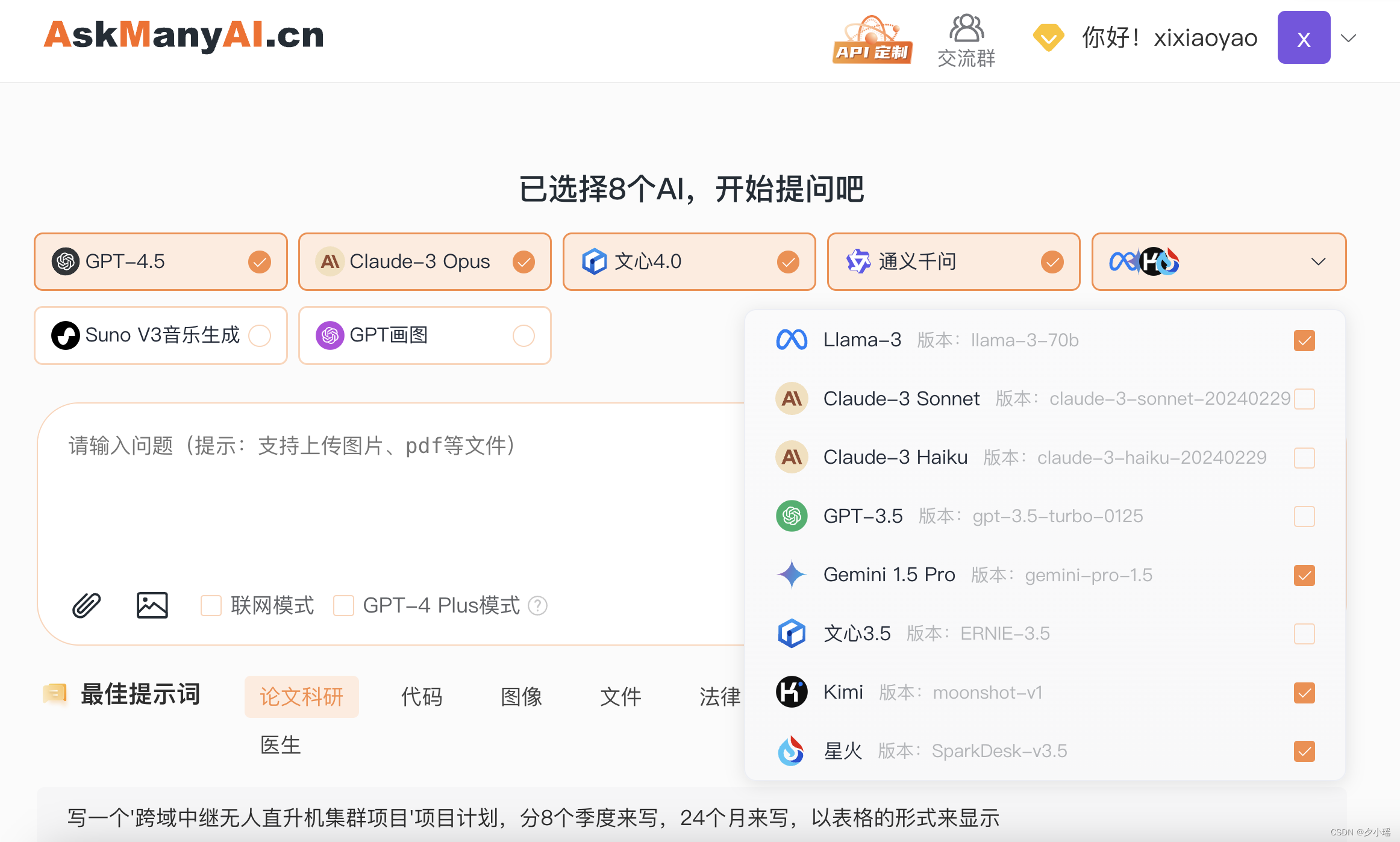Click the GPT-4 Plus help question icon
1400x842 pixels.
point(537,606)
